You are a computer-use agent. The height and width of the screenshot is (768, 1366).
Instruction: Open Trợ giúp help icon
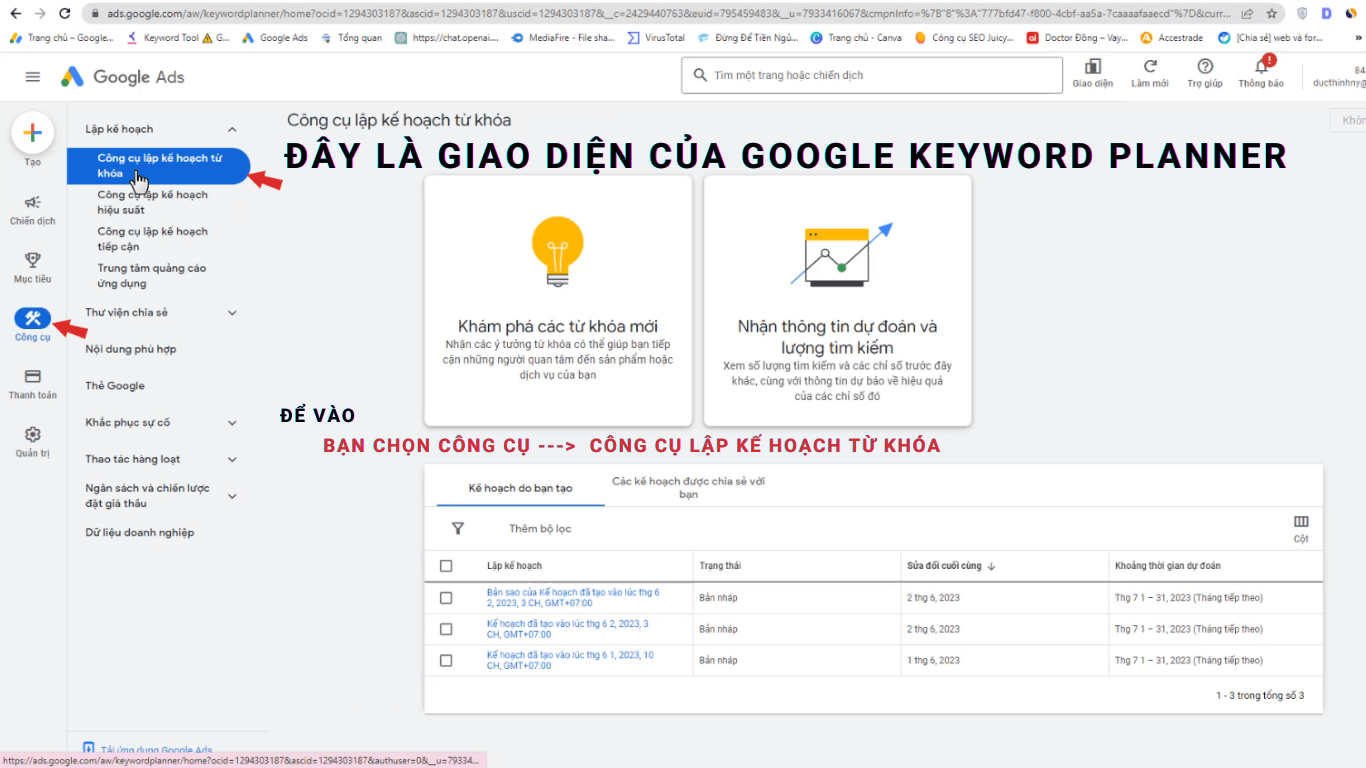[x=1203, y=70]
